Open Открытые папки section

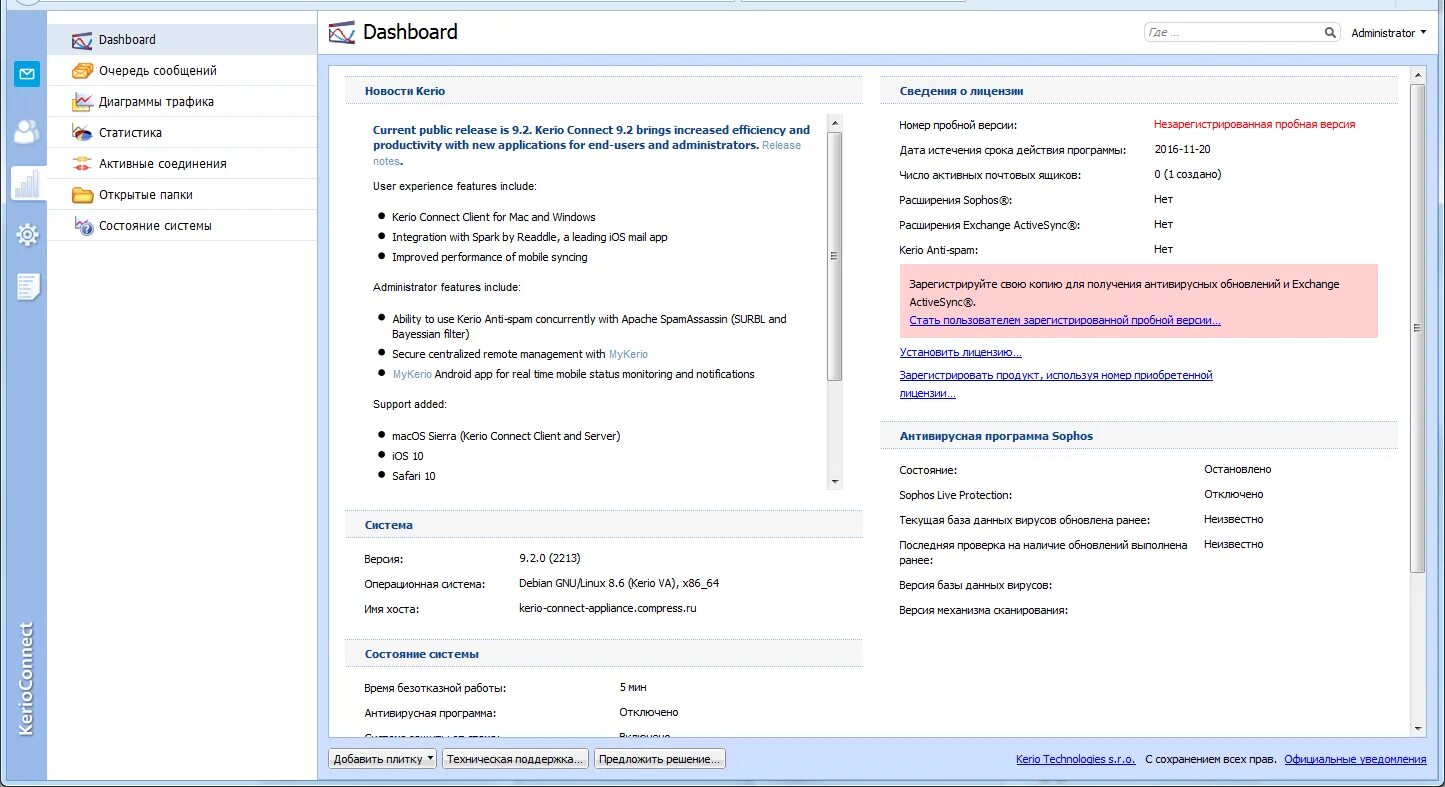pyautogui.click(x=182, y=195)
